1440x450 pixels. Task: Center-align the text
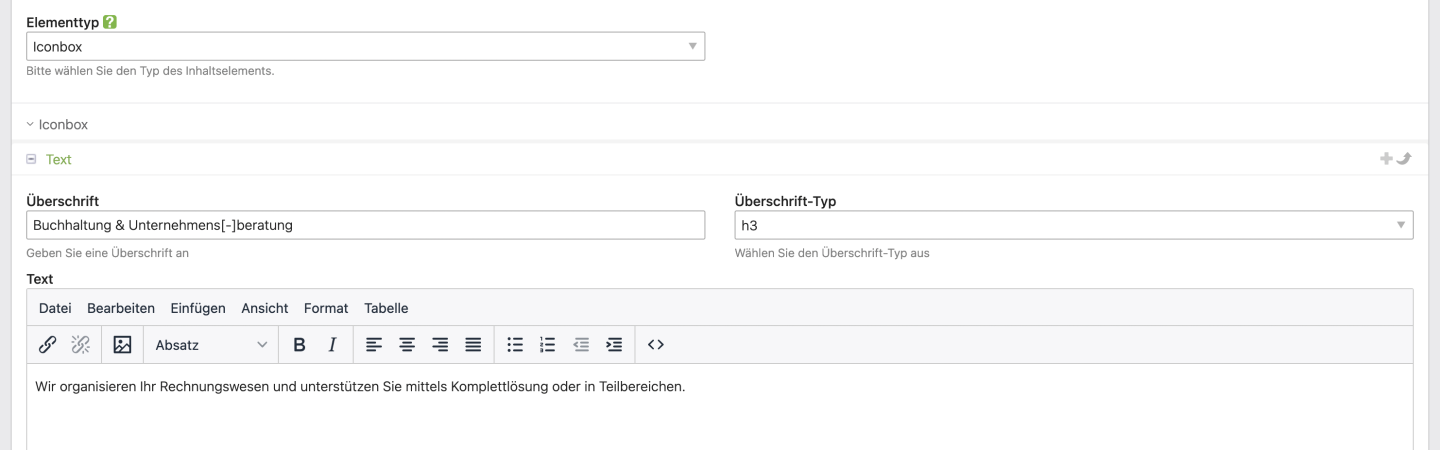pyautogui.click(x=407, y=345)
